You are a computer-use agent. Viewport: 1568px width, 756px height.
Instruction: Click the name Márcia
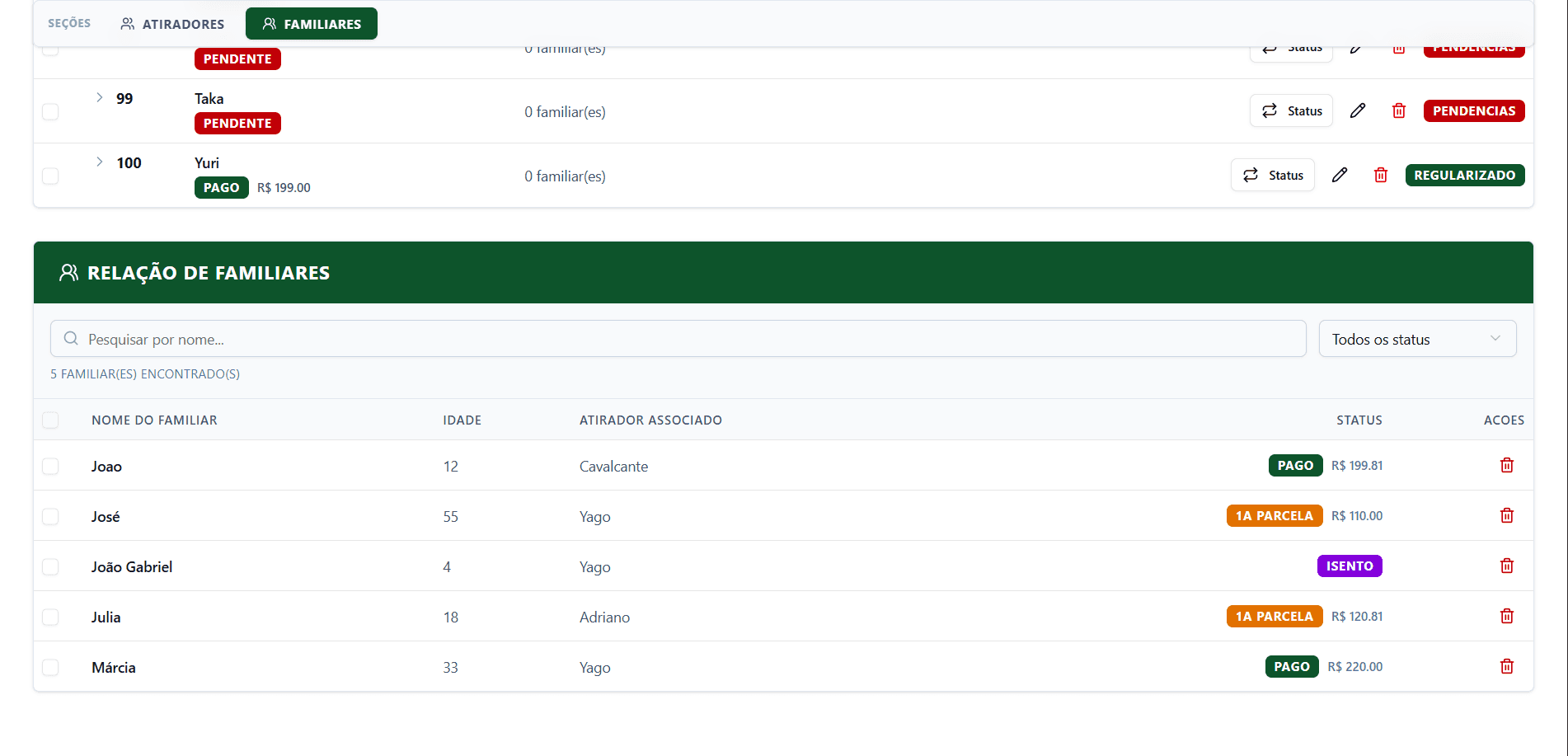click(114, 667)
